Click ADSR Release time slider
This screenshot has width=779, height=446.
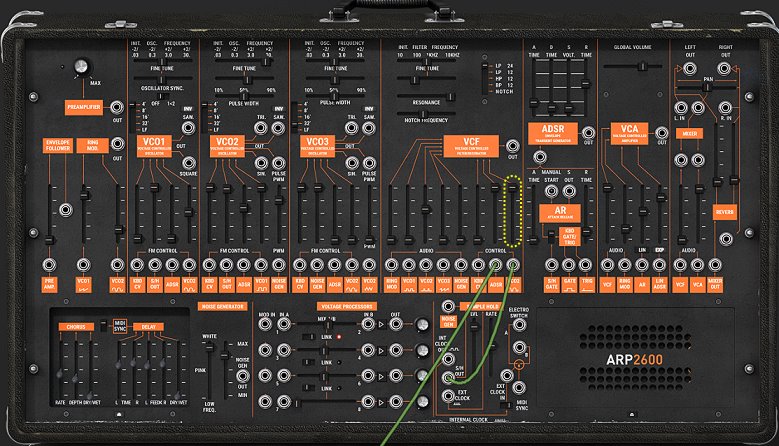(586, 85)
